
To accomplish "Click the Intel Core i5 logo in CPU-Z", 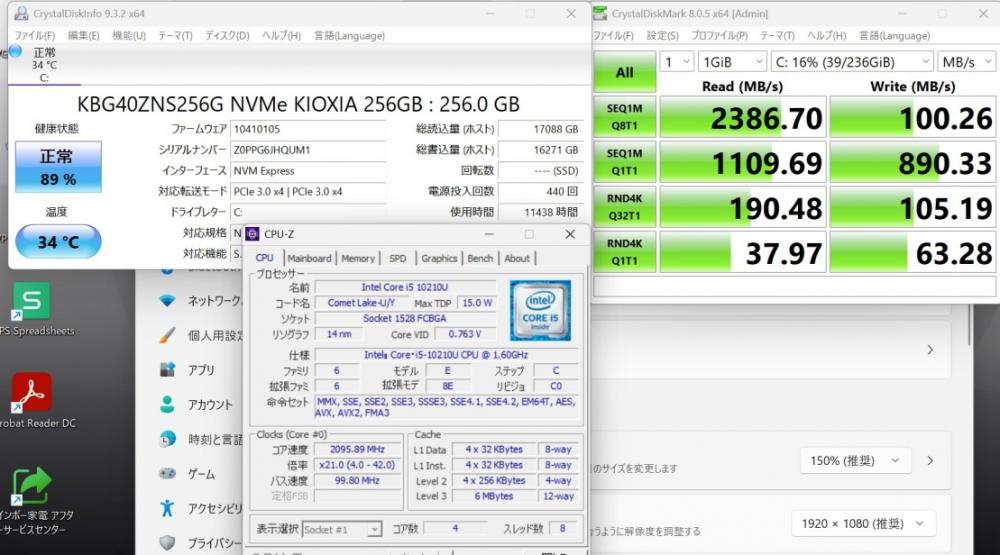I will (x=540, y=311).
